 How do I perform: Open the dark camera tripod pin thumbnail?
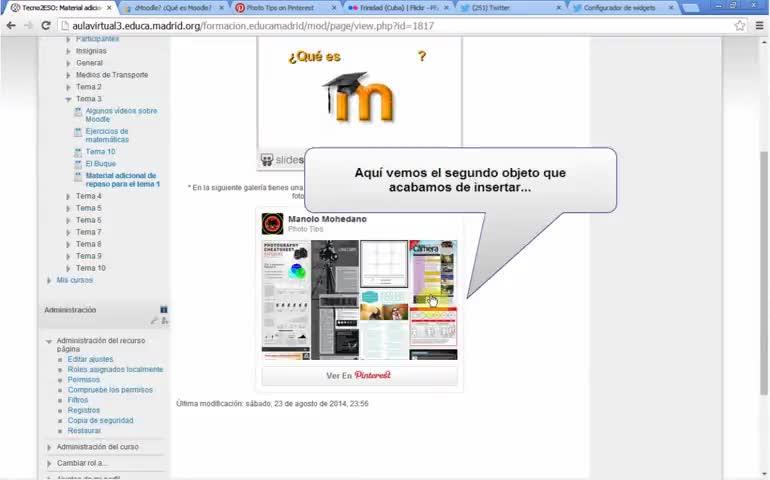335,268
